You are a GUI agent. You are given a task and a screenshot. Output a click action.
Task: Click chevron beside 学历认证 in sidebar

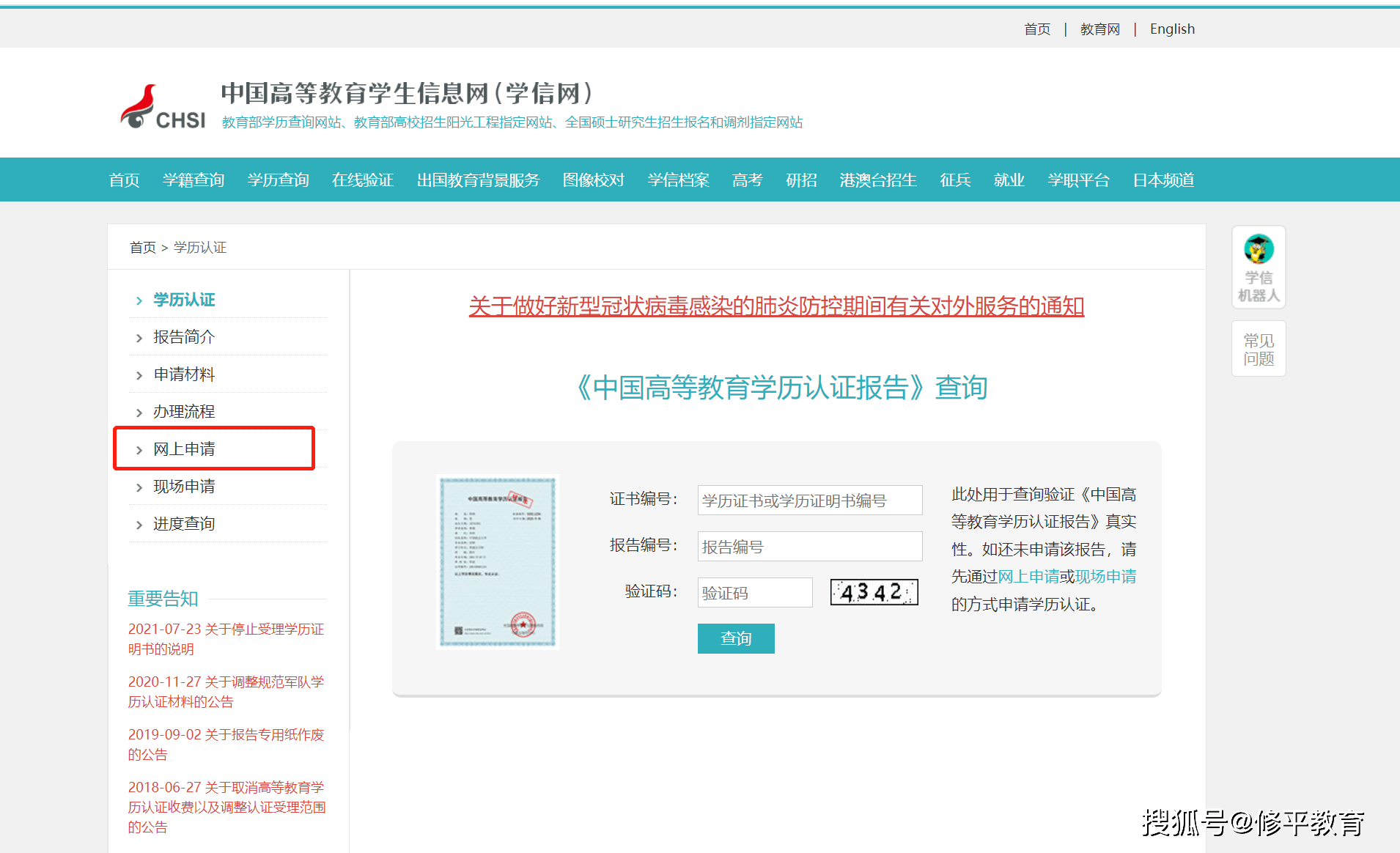coord(139,301)
